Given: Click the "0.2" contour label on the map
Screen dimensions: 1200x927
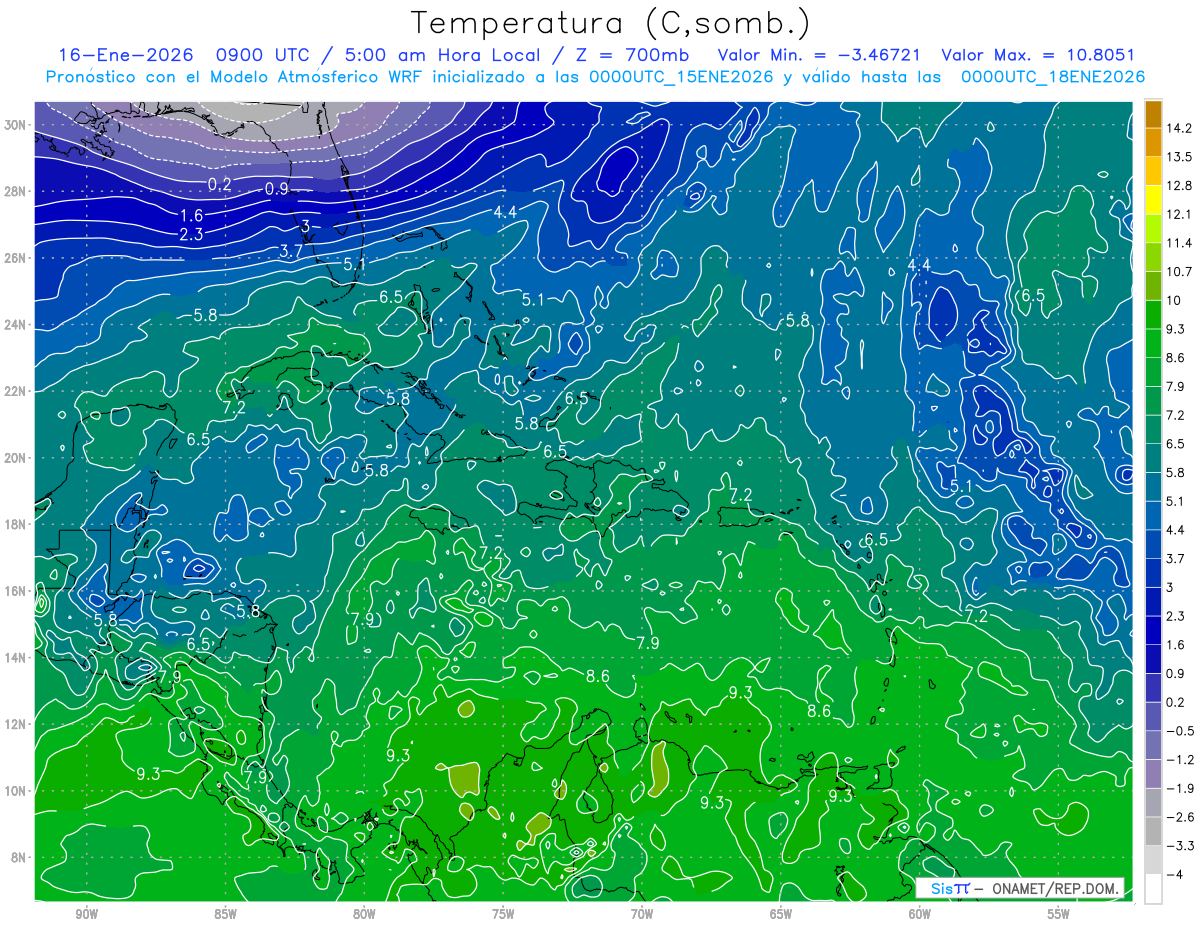Looking at the screenshot, I should (219, 184).
